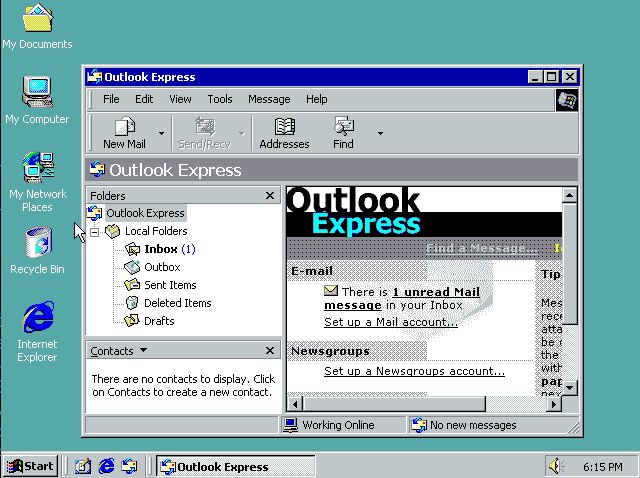
Task: Select the My Documents desktop icon
Action: (x=38, y=27)
